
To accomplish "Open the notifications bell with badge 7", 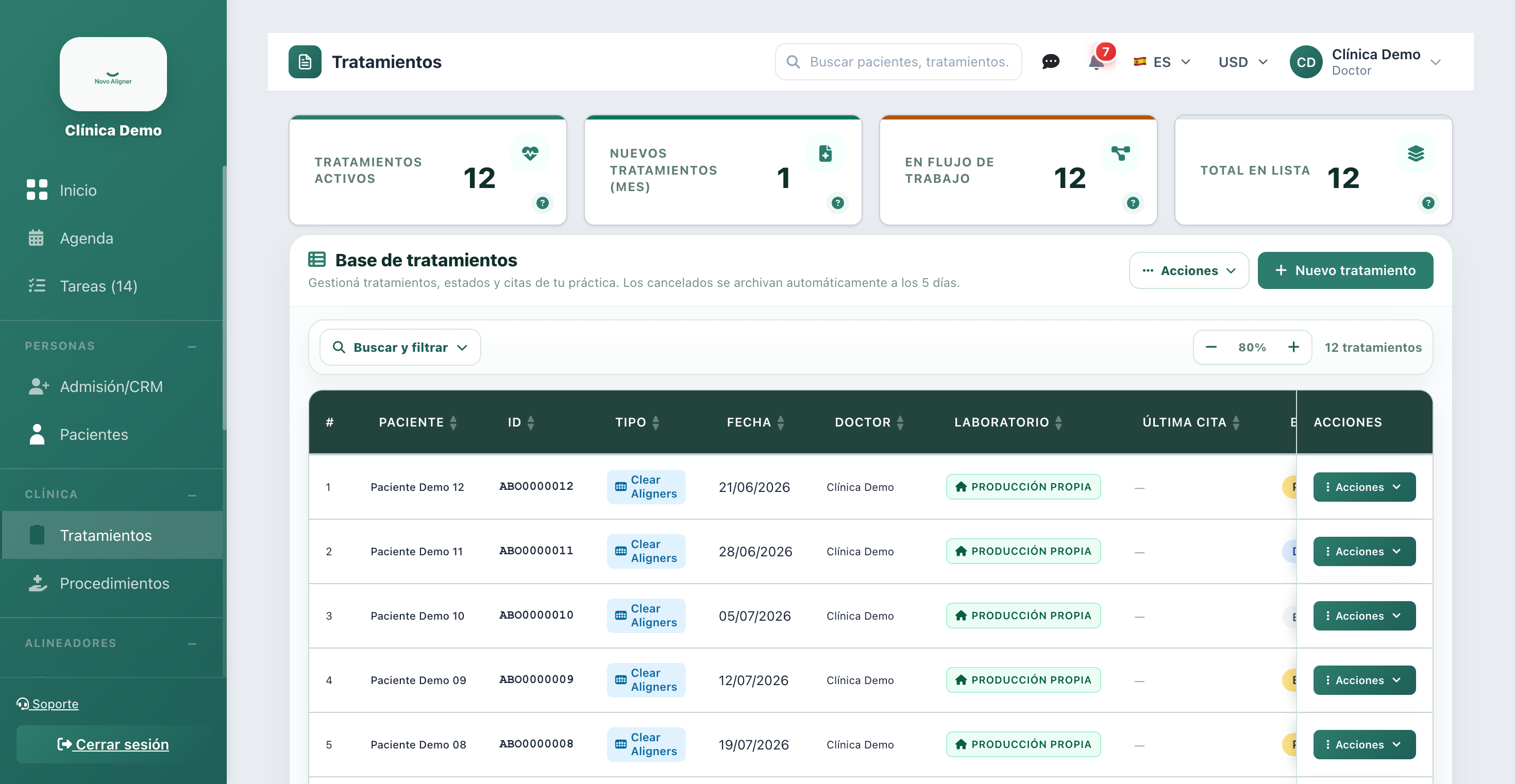I will pyautogui.click(x=1097, y=61).
